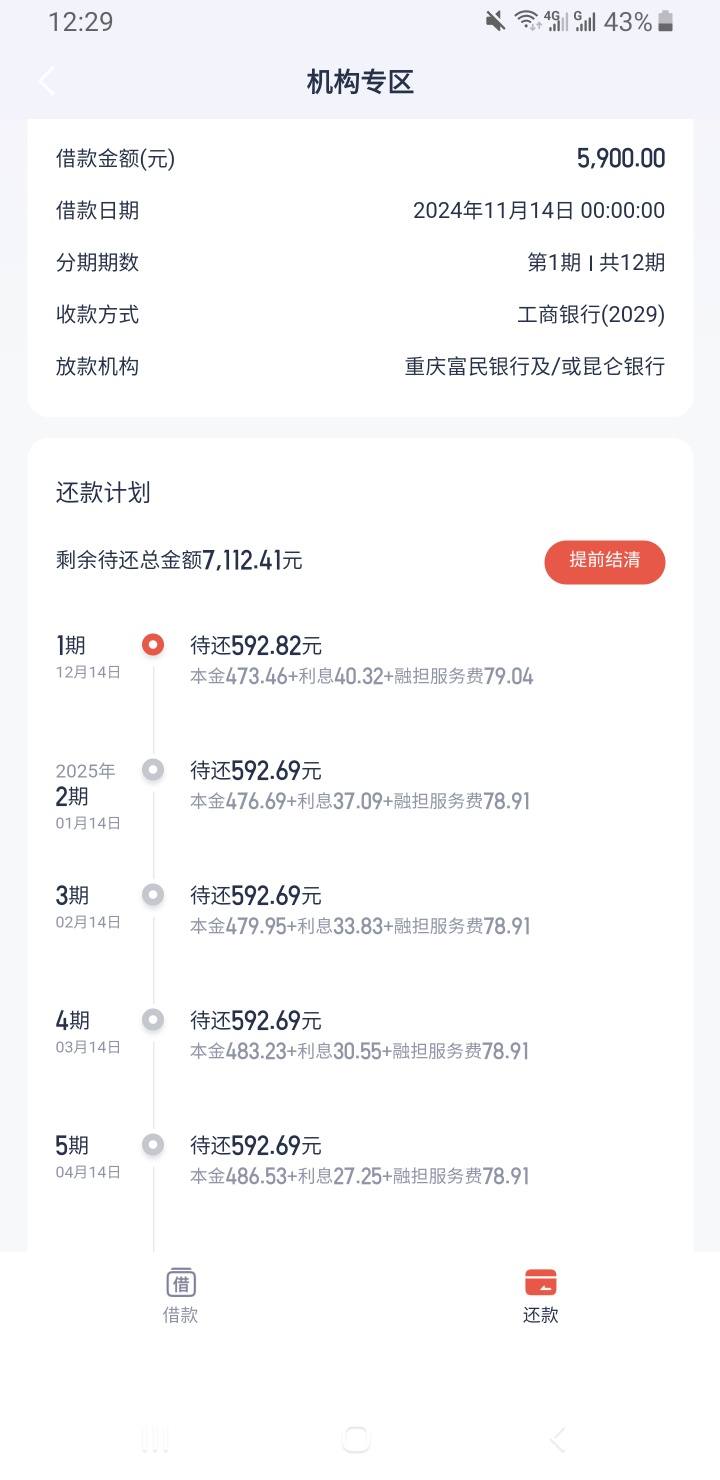Tap the muted sound status icon
The height and width of the screenshot is (1480, 720).
point(495,21)
